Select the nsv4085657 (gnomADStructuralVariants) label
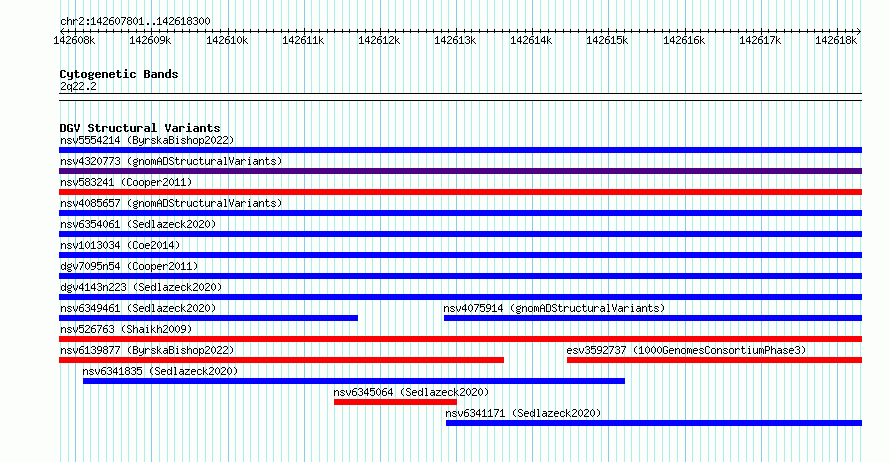 171,203
